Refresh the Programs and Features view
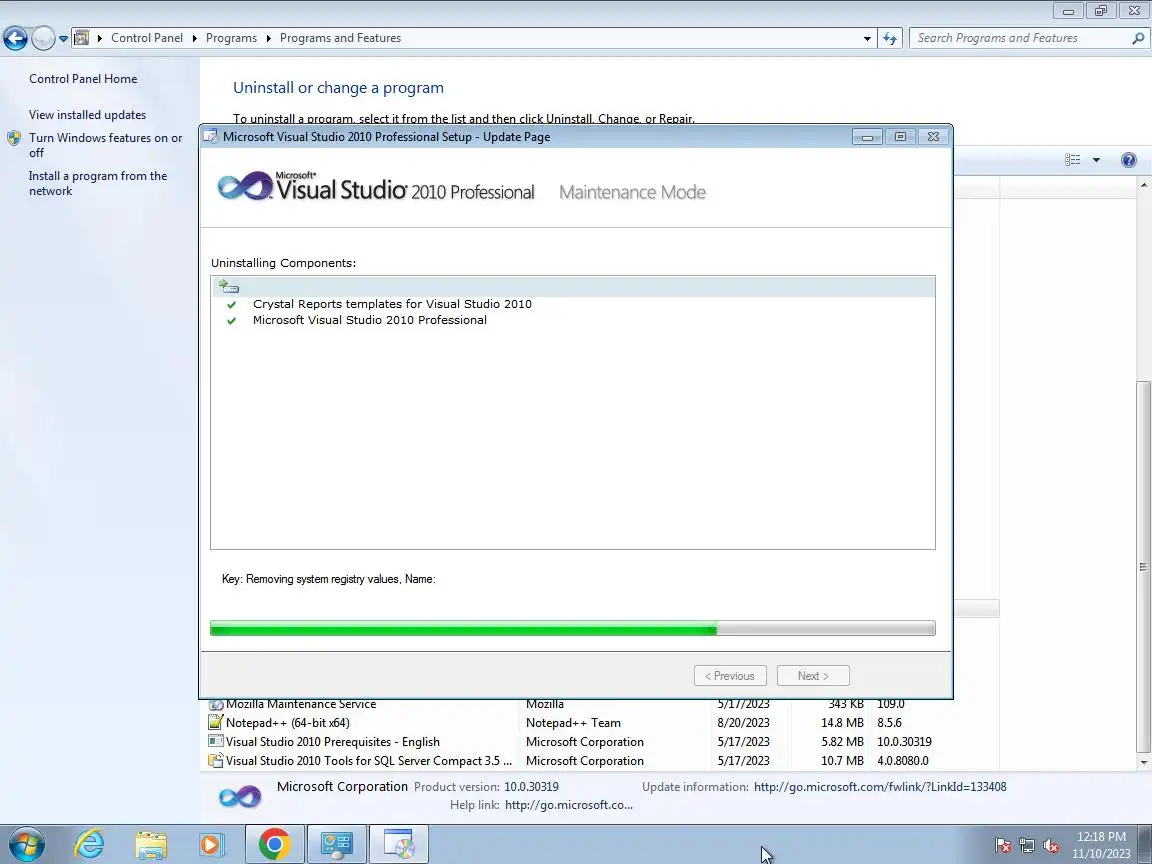The height and width of the screenshot is (864, 1152). [890, 38]
